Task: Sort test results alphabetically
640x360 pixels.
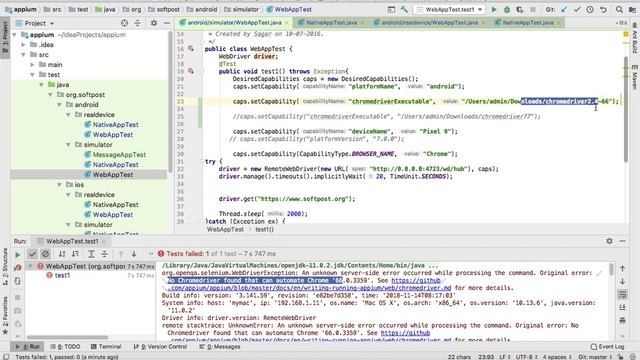Action: click(62, 254)
